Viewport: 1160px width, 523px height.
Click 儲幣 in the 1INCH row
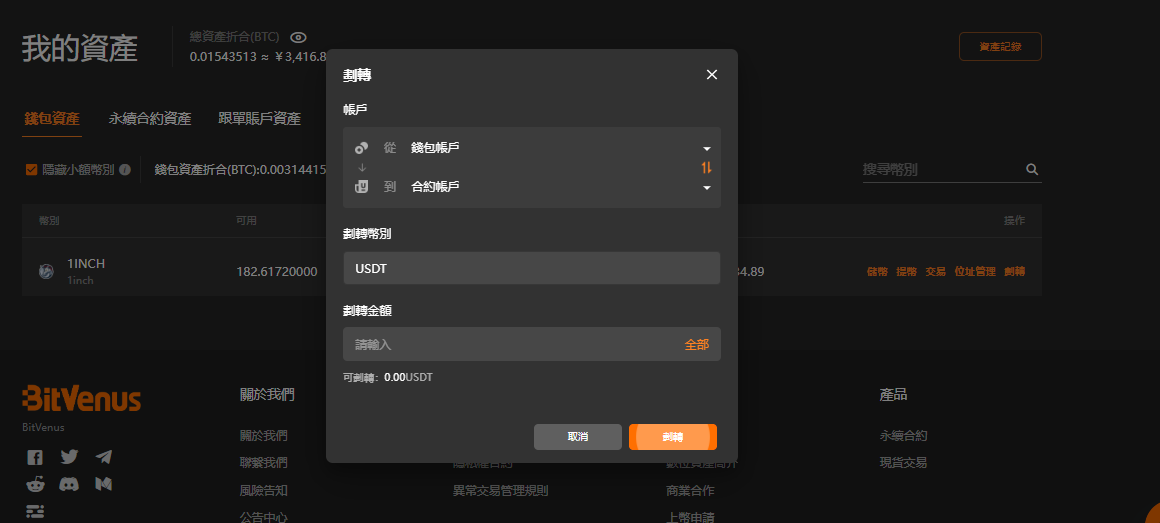[x=877, y=271]
